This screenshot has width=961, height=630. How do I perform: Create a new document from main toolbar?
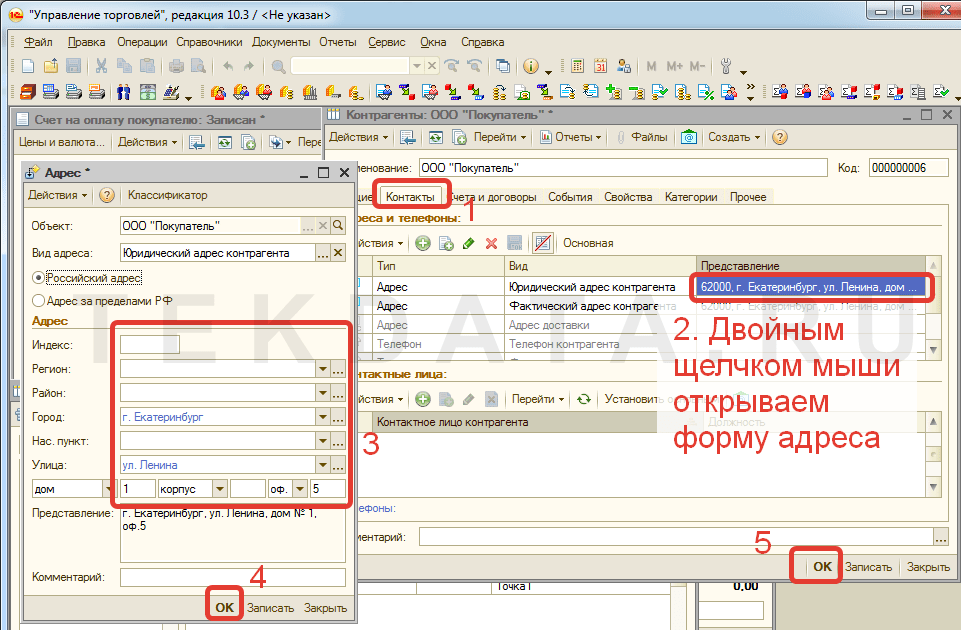28,66
